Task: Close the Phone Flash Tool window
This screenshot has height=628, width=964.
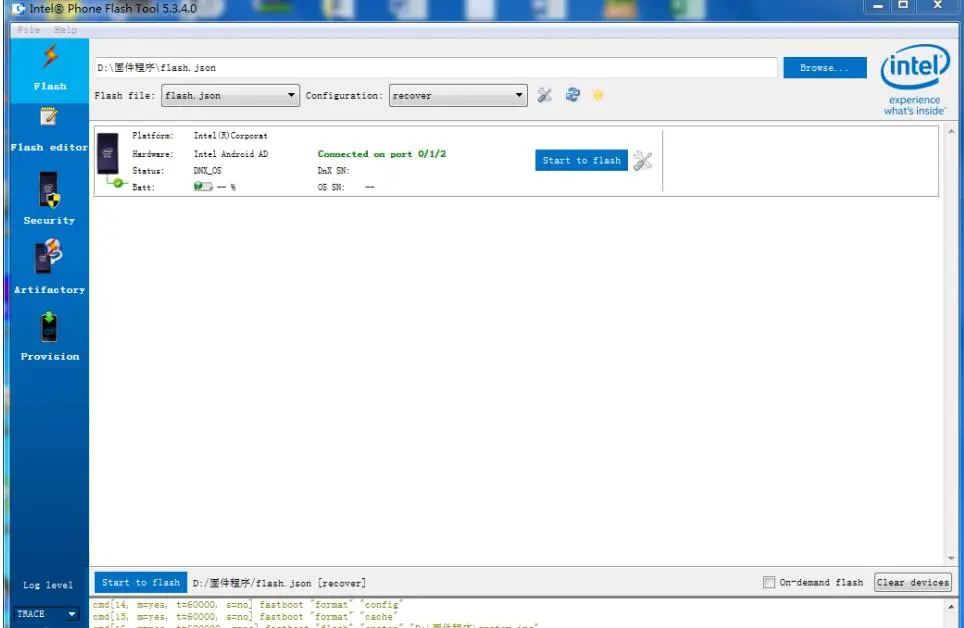Action: 938,6
